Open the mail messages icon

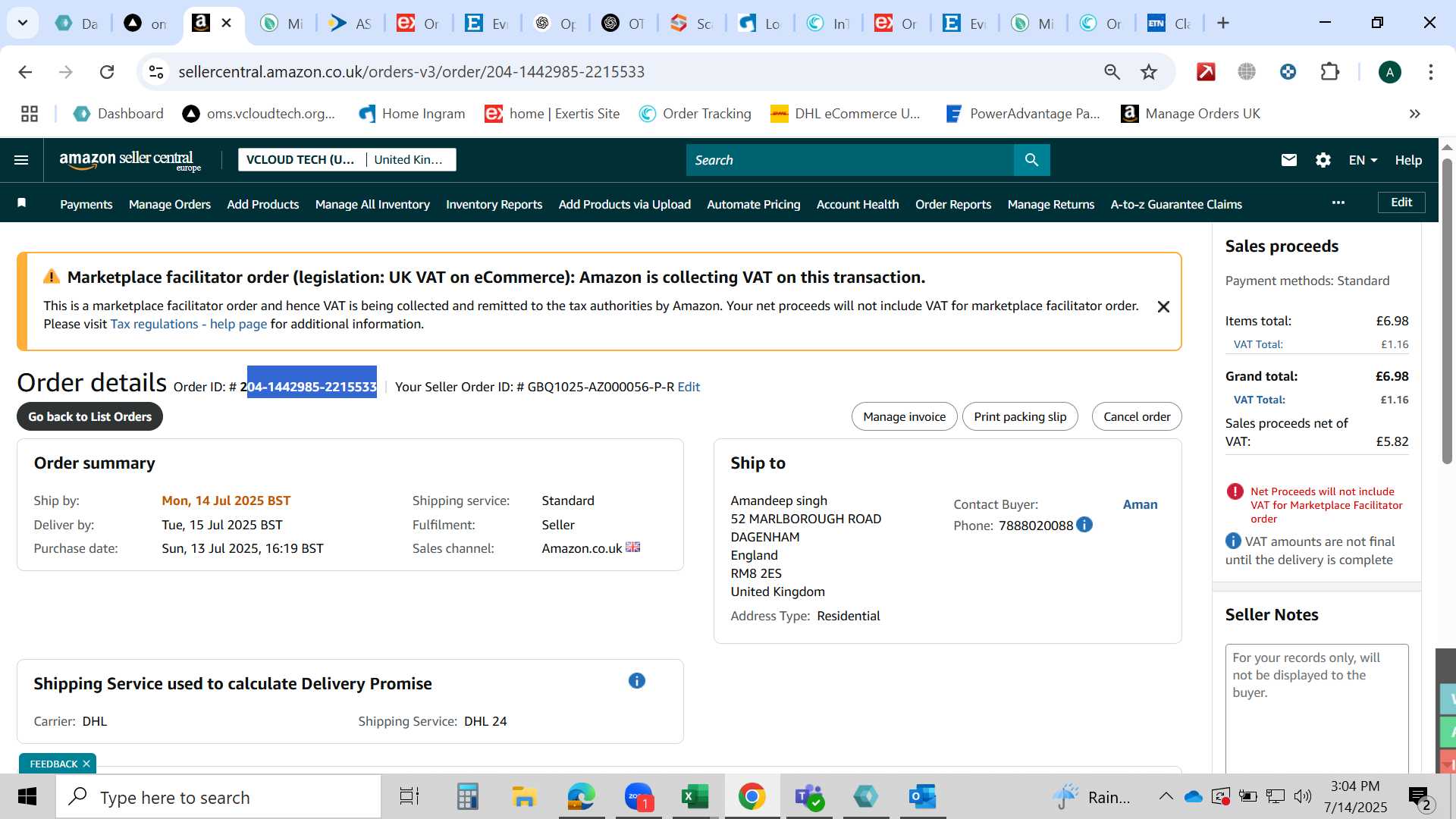(1289, 160)
